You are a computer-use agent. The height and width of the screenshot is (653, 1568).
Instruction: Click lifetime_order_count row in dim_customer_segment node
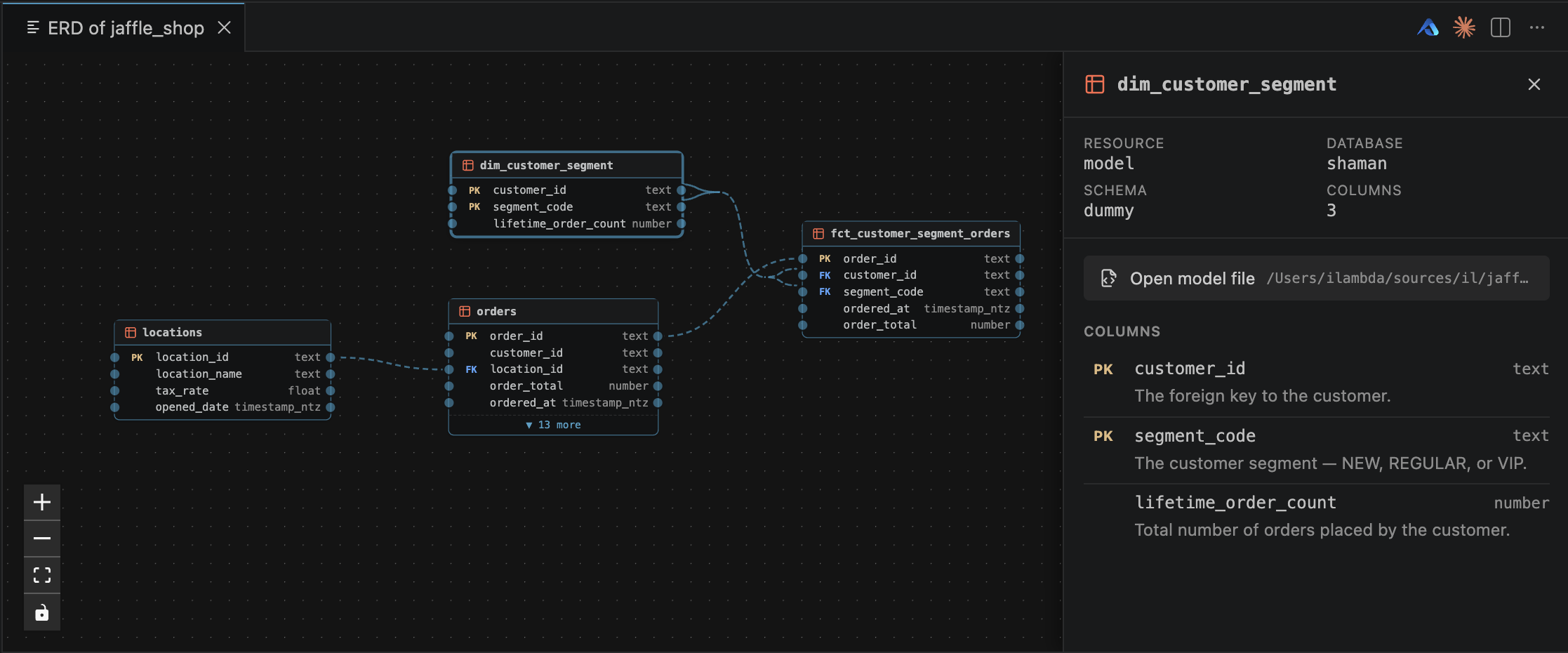point(566,223)
